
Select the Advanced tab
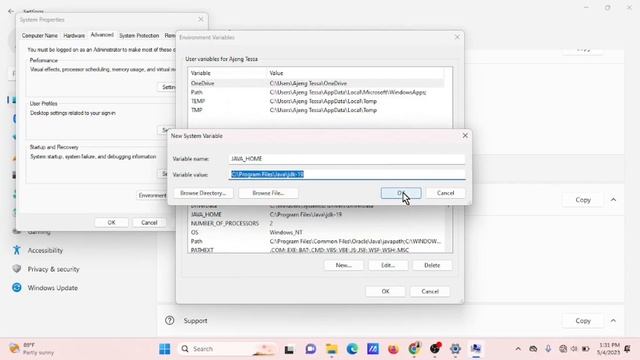(102, 35)
